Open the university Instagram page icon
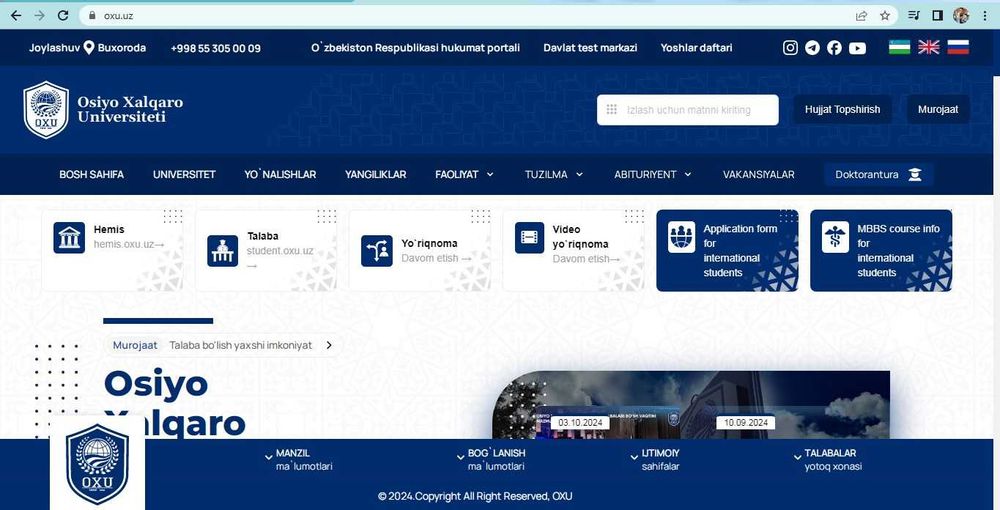The image size is (1000, 510). 790,48
